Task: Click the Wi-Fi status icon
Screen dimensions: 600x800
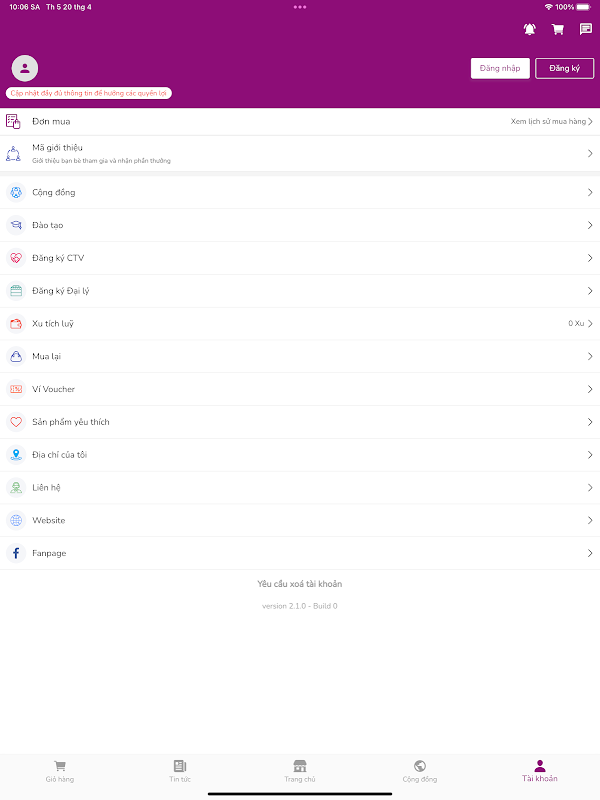Action: tap(548, 7)
